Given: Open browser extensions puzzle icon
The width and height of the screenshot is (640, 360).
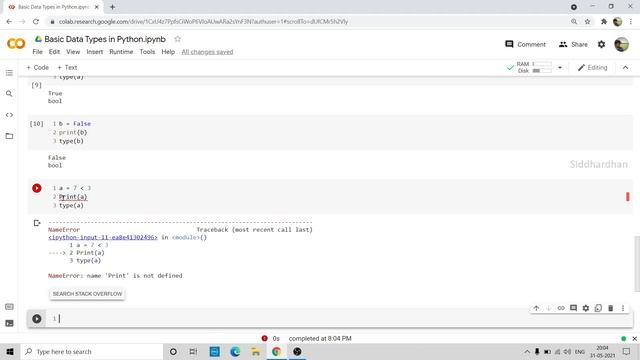Looking at the screenshot, I should pos(604,22).
